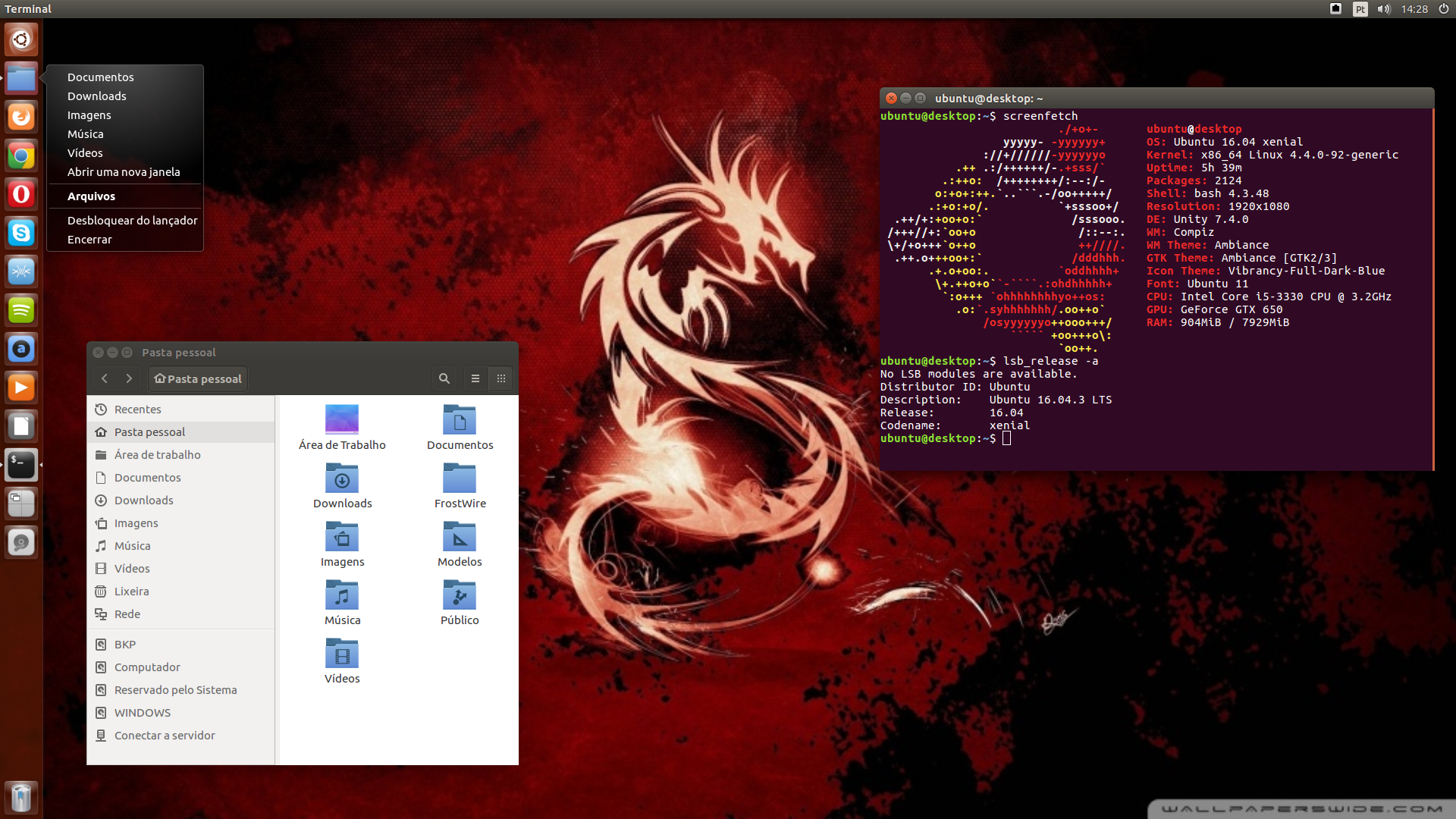Choose Abrir uma nova janela menu entry
Screen dimensions: 1456x819
click(125, 172)
